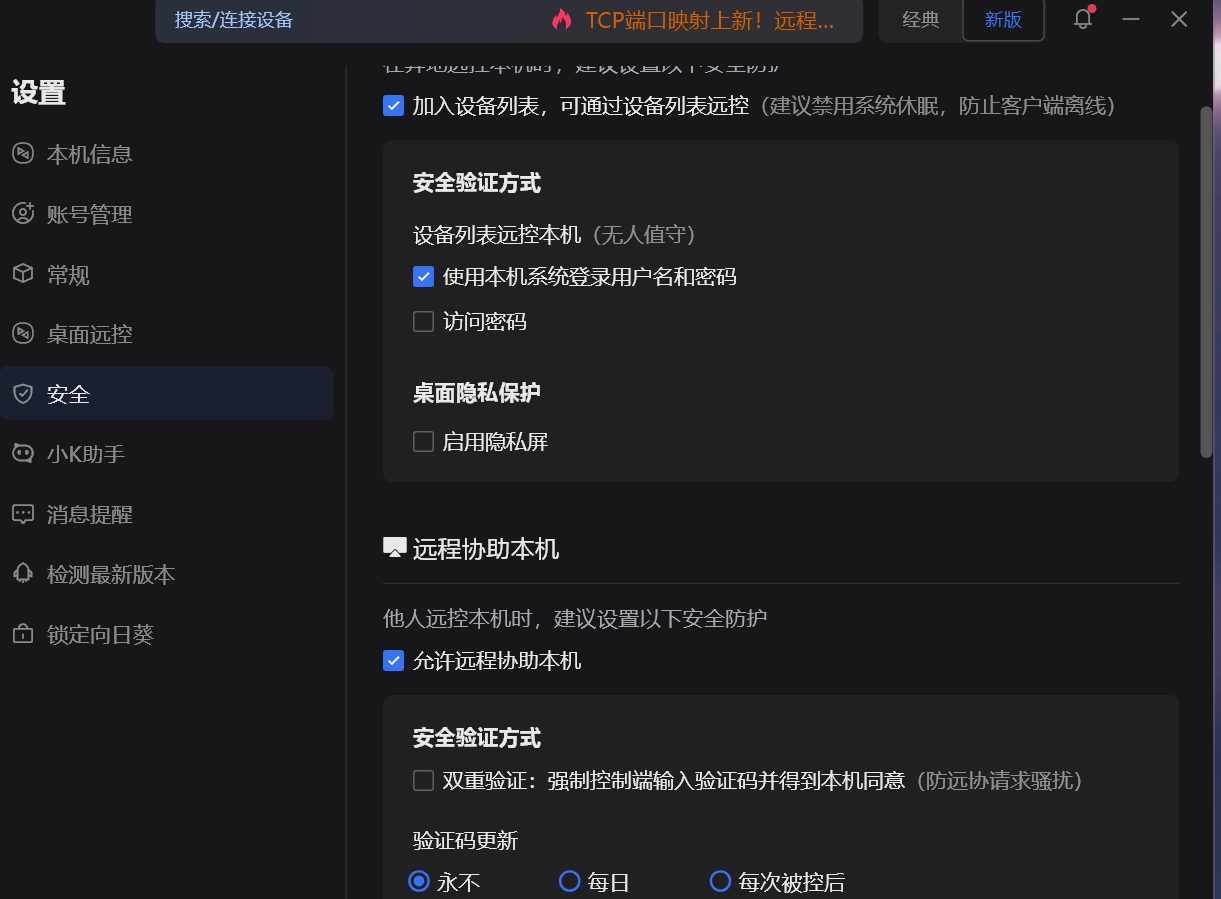The width and height of the screenshot is (1221, 899).
Task: Open 小K助手 settings page
Action: [167, 454]
